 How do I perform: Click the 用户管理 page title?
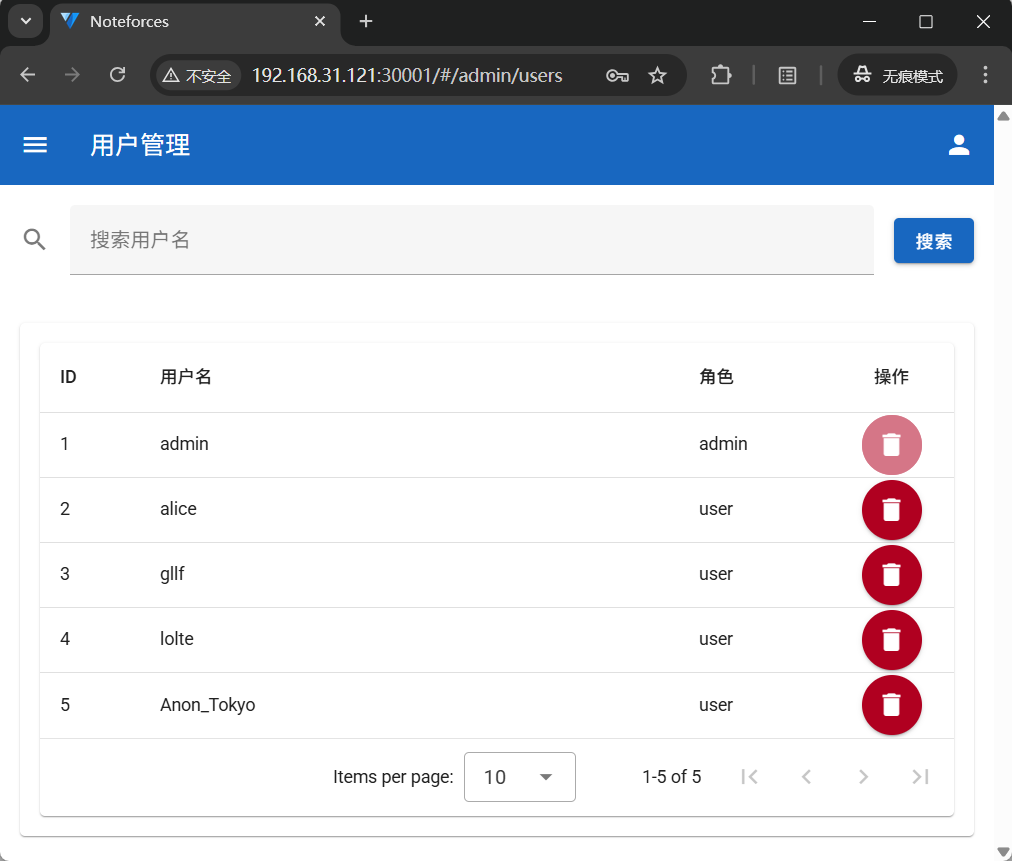point(140,145)
